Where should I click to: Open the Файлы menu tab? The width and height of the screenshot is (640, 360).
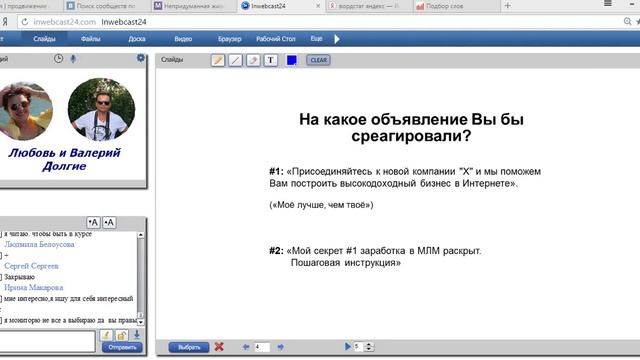(91, 39)
